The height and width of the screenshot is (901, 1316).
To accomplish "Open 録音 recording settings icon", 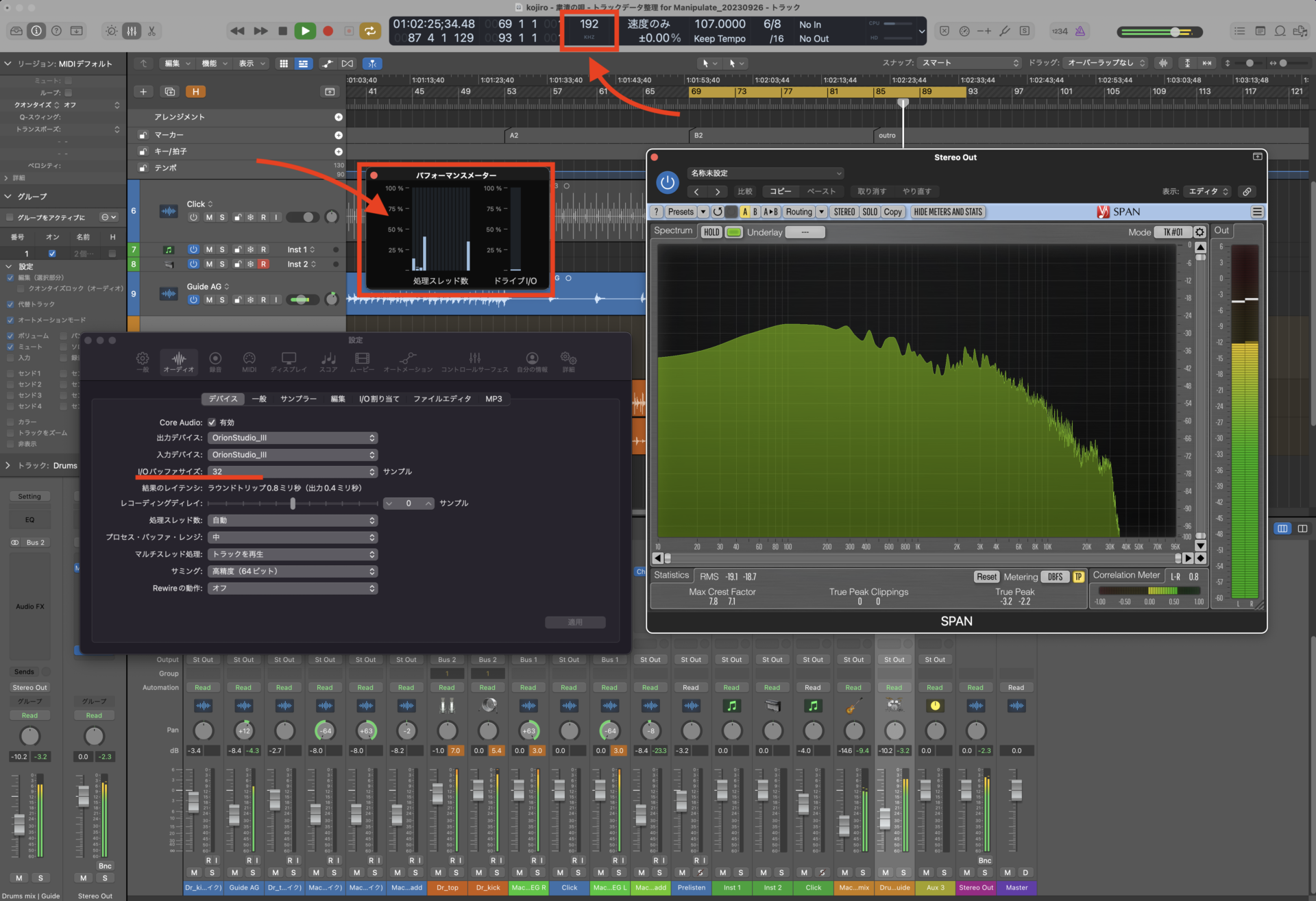I will [215, 362].
